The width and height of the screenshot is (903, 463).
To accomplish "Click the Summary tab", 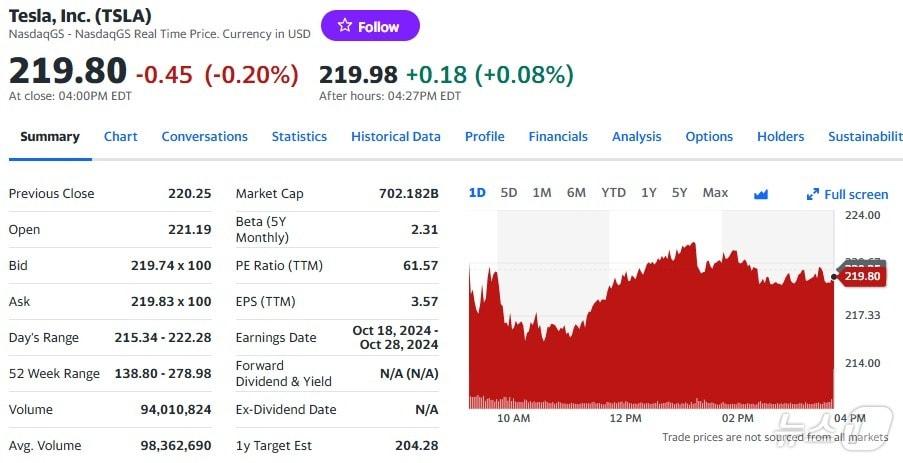I will tap(50, 137).
